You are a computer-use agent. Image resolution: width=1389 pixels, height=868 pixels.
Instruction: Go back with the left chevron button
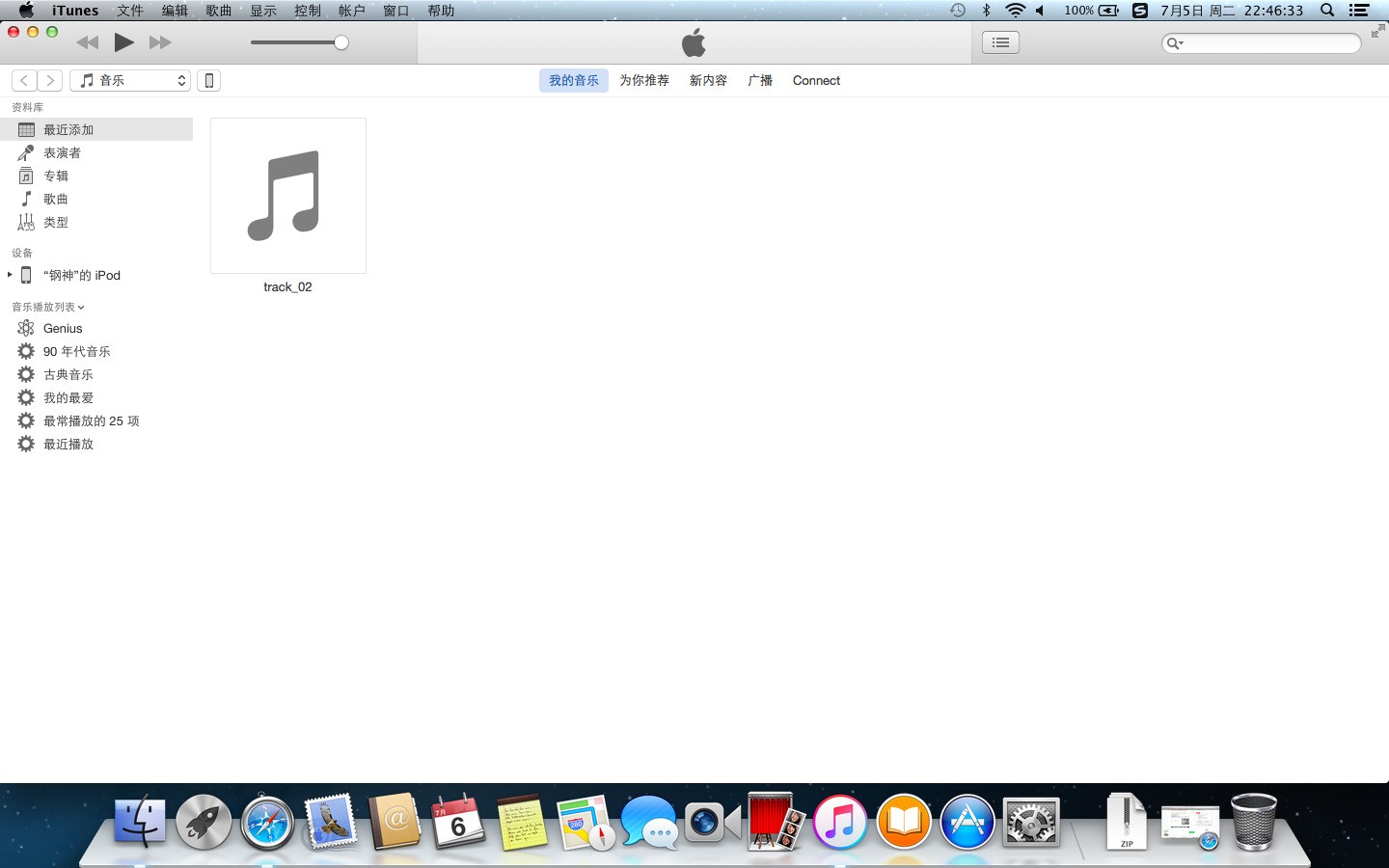coord(24,80)
